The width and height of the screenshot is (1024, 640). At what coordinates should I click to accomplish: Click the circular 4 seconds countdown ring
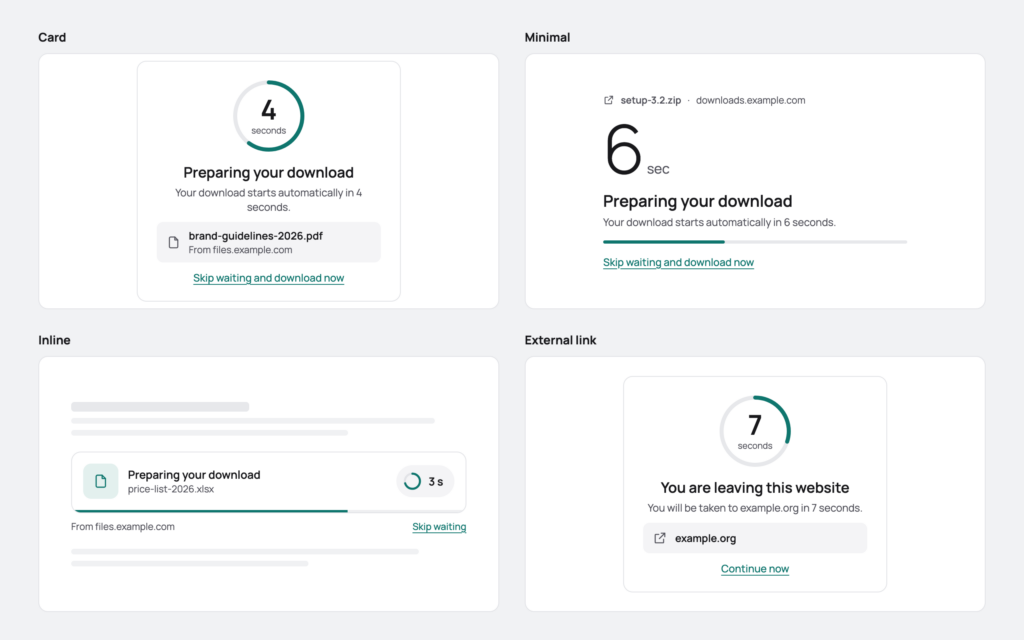[268, 116]
